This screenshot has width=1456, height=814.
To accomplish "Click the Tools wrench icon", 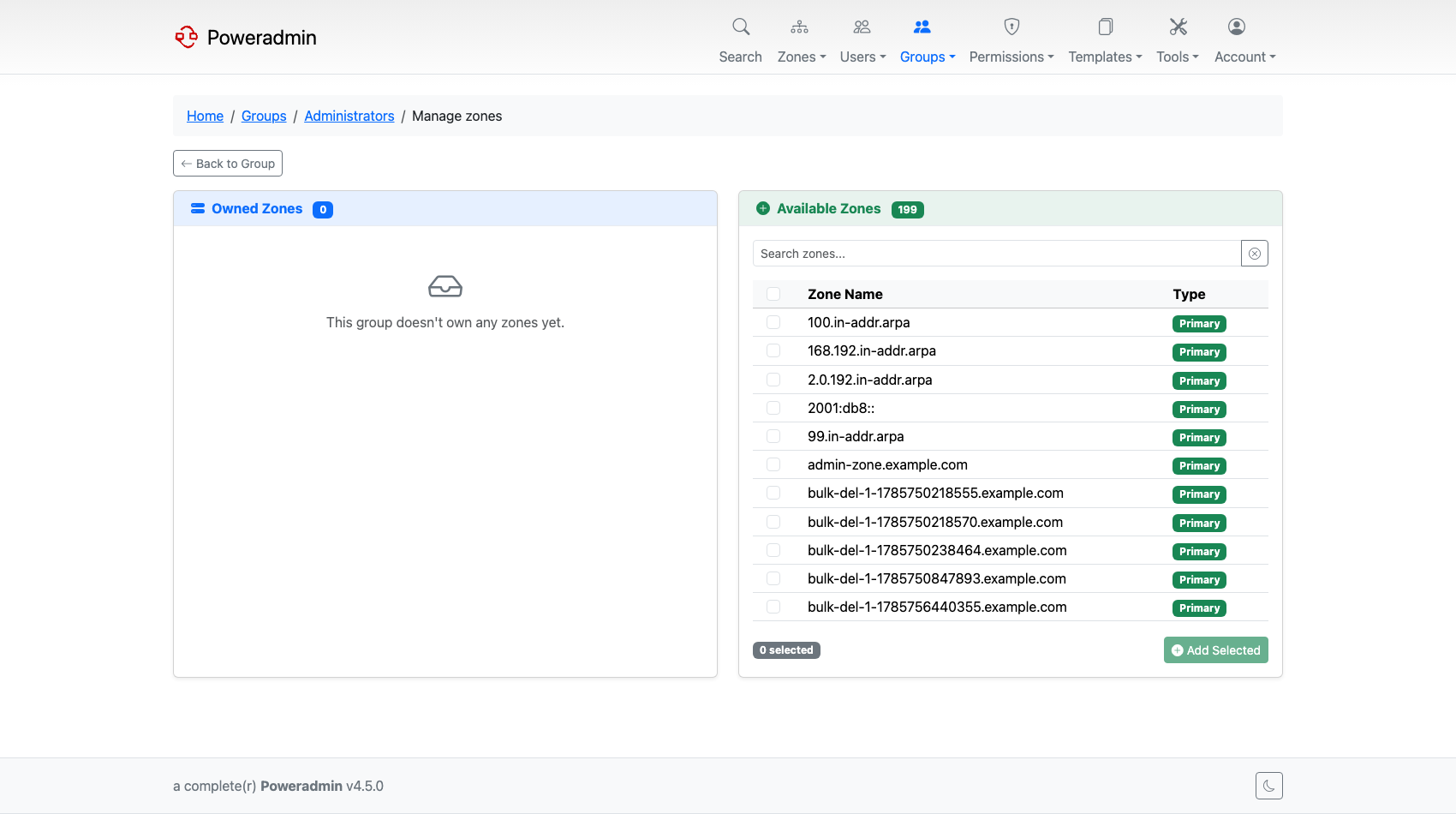I will [1179, 27].
